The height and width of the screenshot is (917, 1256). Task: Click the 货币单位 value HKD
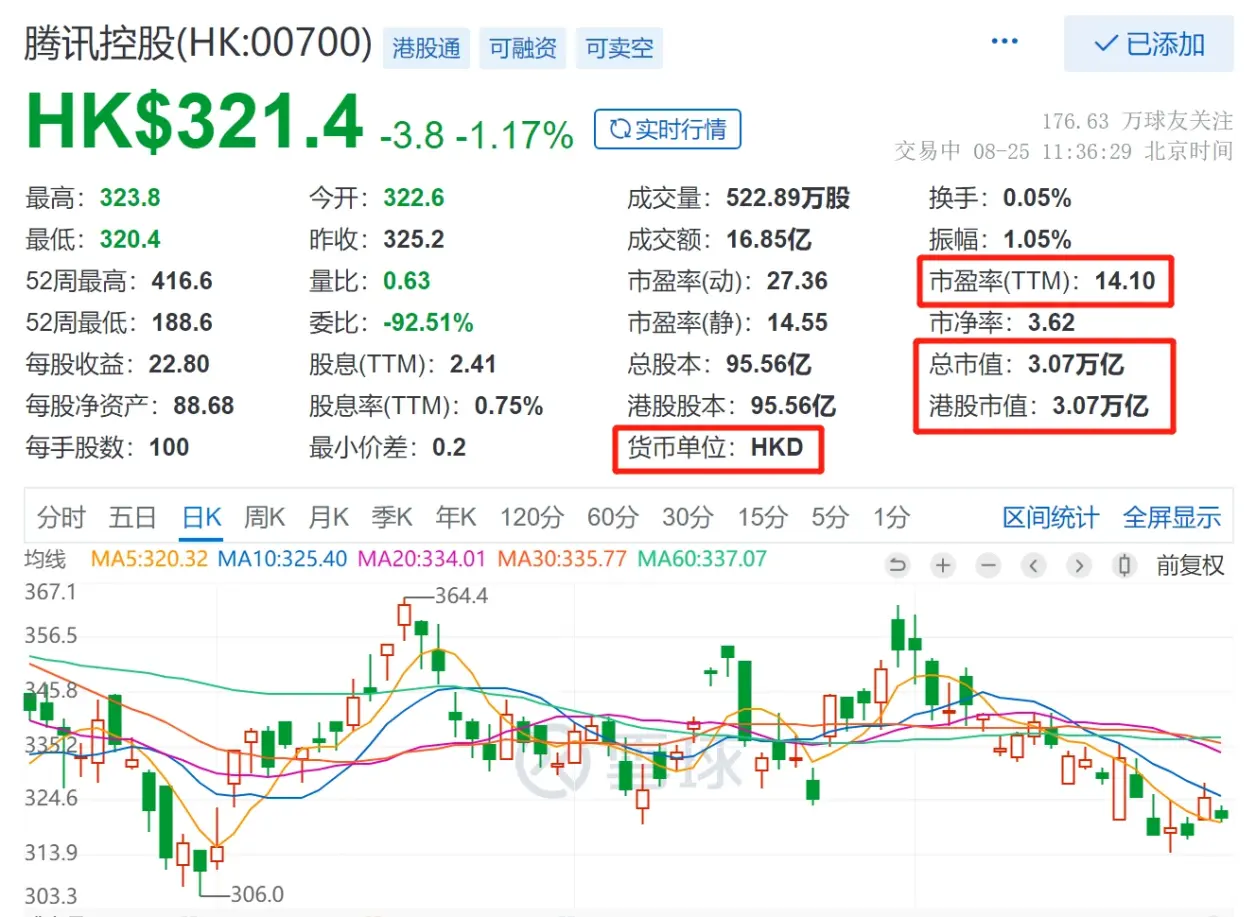pos(777,447)
